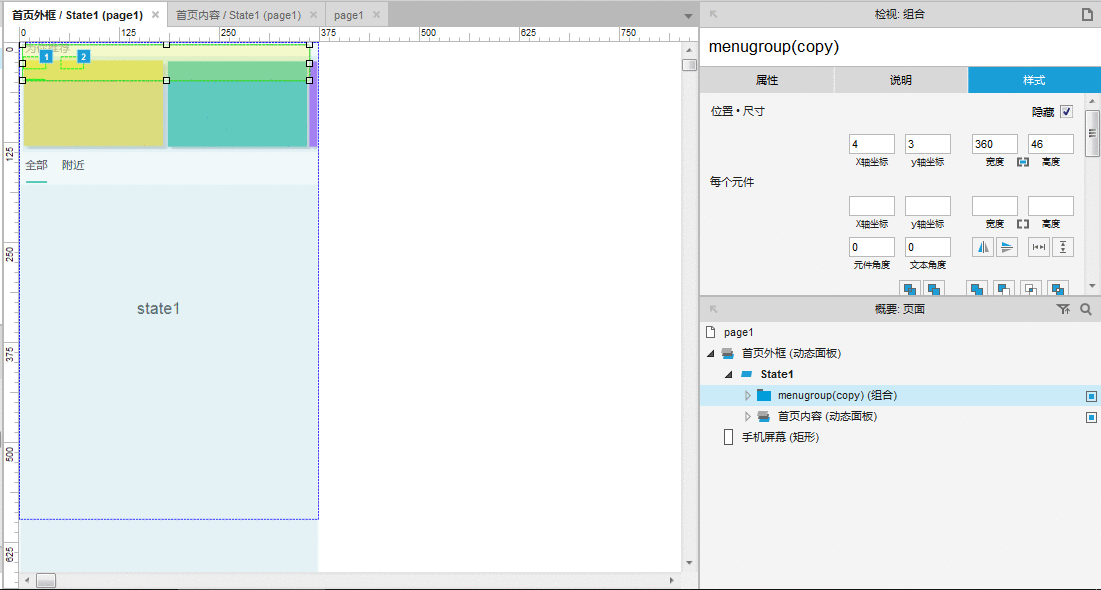Collapse the 首页外框 tree node
Viewport: 1101px width, 590px height.
711,353
